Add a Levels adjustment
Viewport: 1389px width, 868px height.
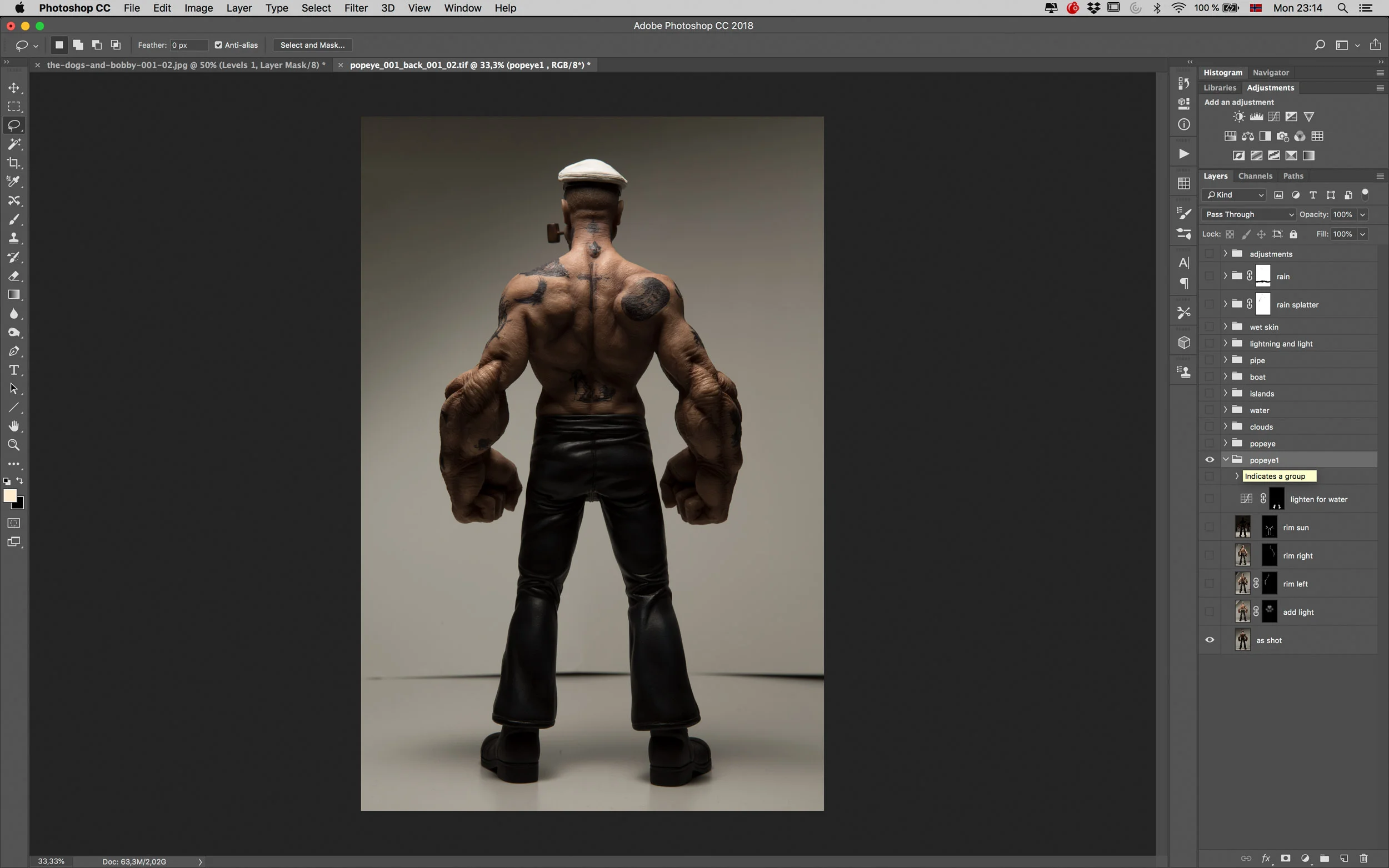coord(1256,117)
